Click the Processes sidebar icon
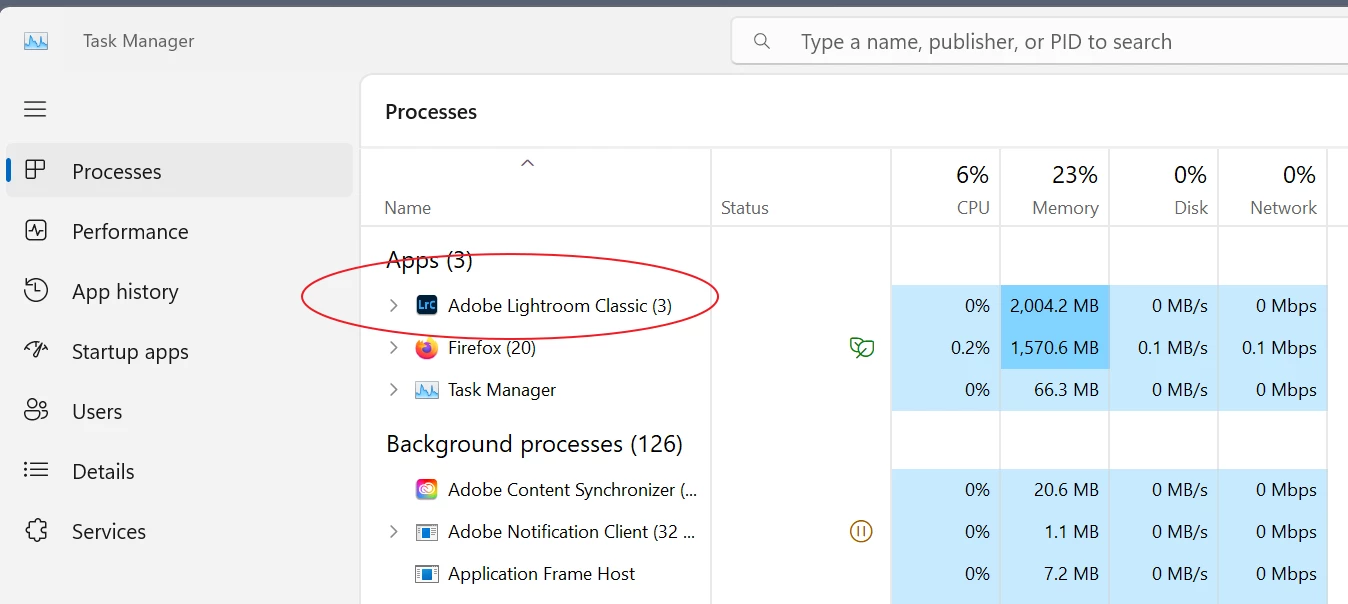 click(x=36, y=171)
